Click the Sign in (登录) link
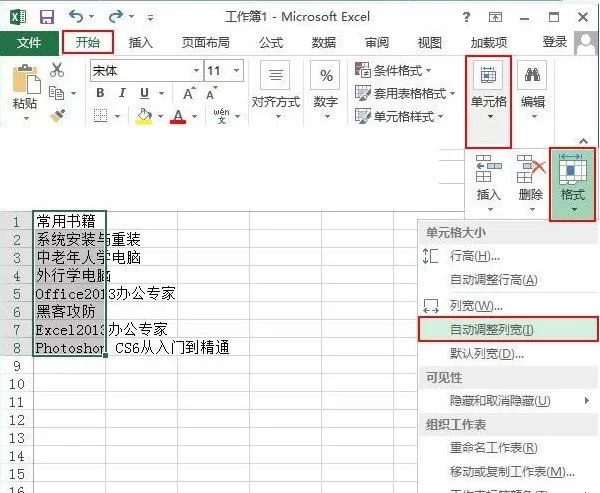The width and height of the screenshot is (600, 493). pos(554,42)
